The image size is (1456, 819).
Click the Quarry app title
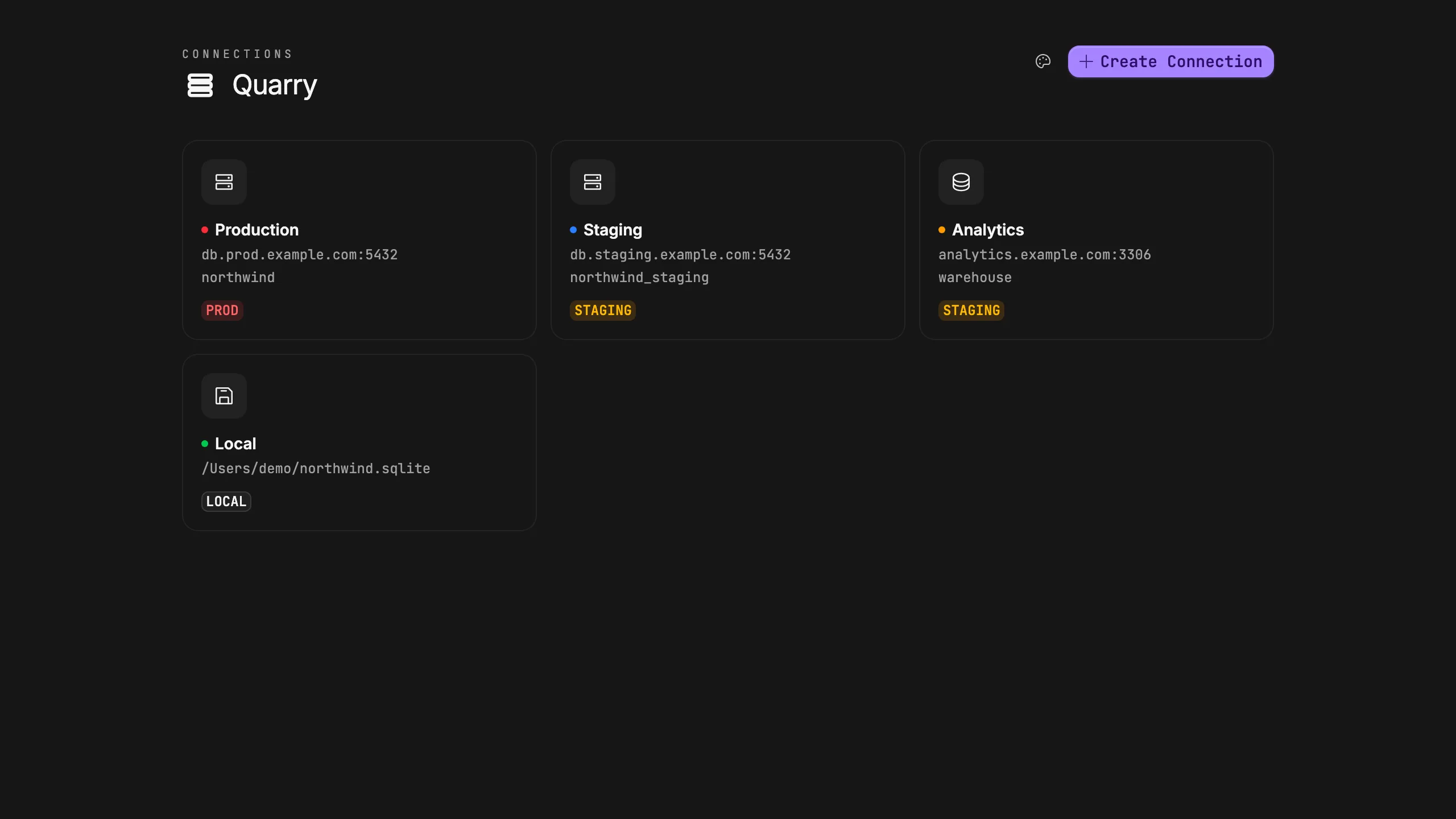(x=275, y=85)
